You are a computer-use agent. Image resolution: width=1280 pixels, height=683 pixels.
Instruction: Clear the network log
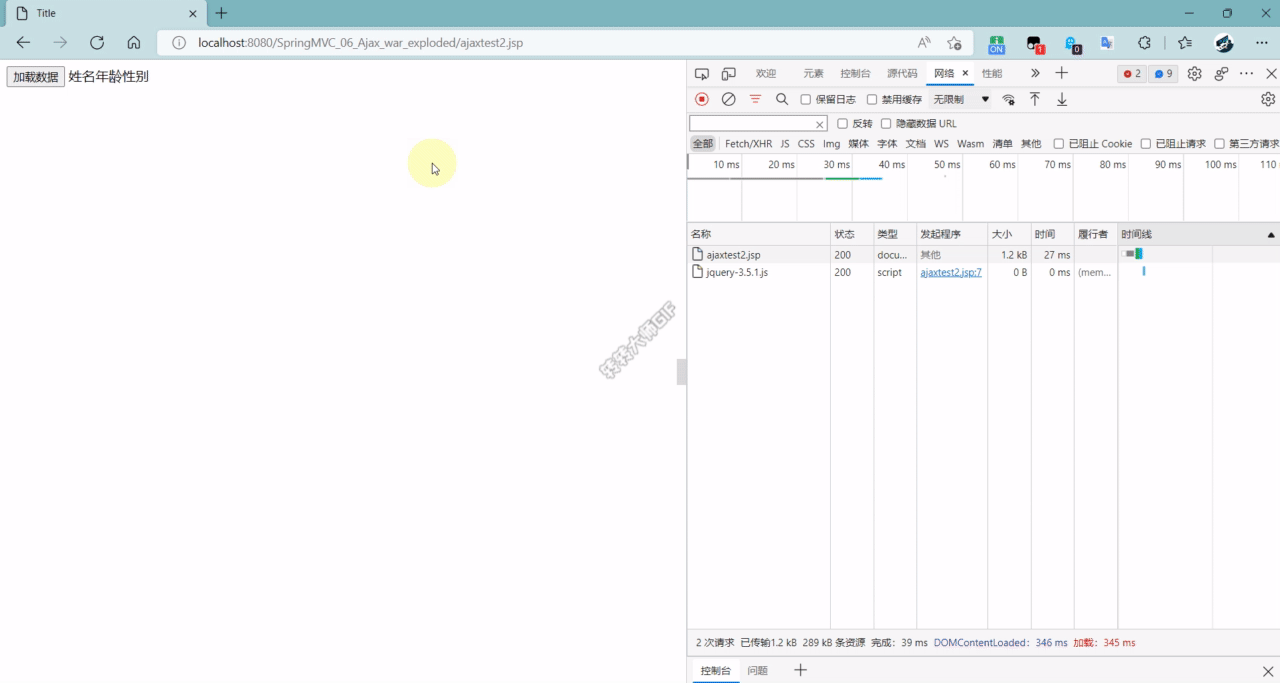[729, 99]
